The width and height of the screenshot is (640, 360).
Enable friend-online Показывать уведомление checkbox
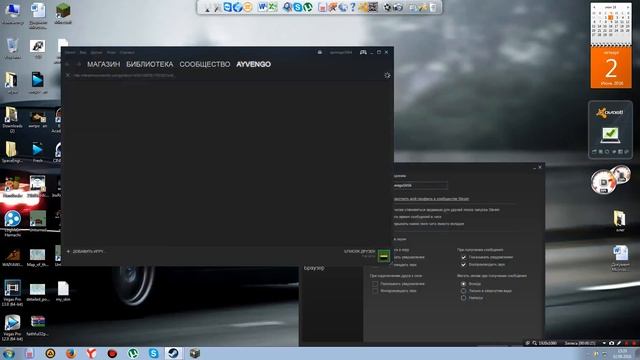(375, 284)
